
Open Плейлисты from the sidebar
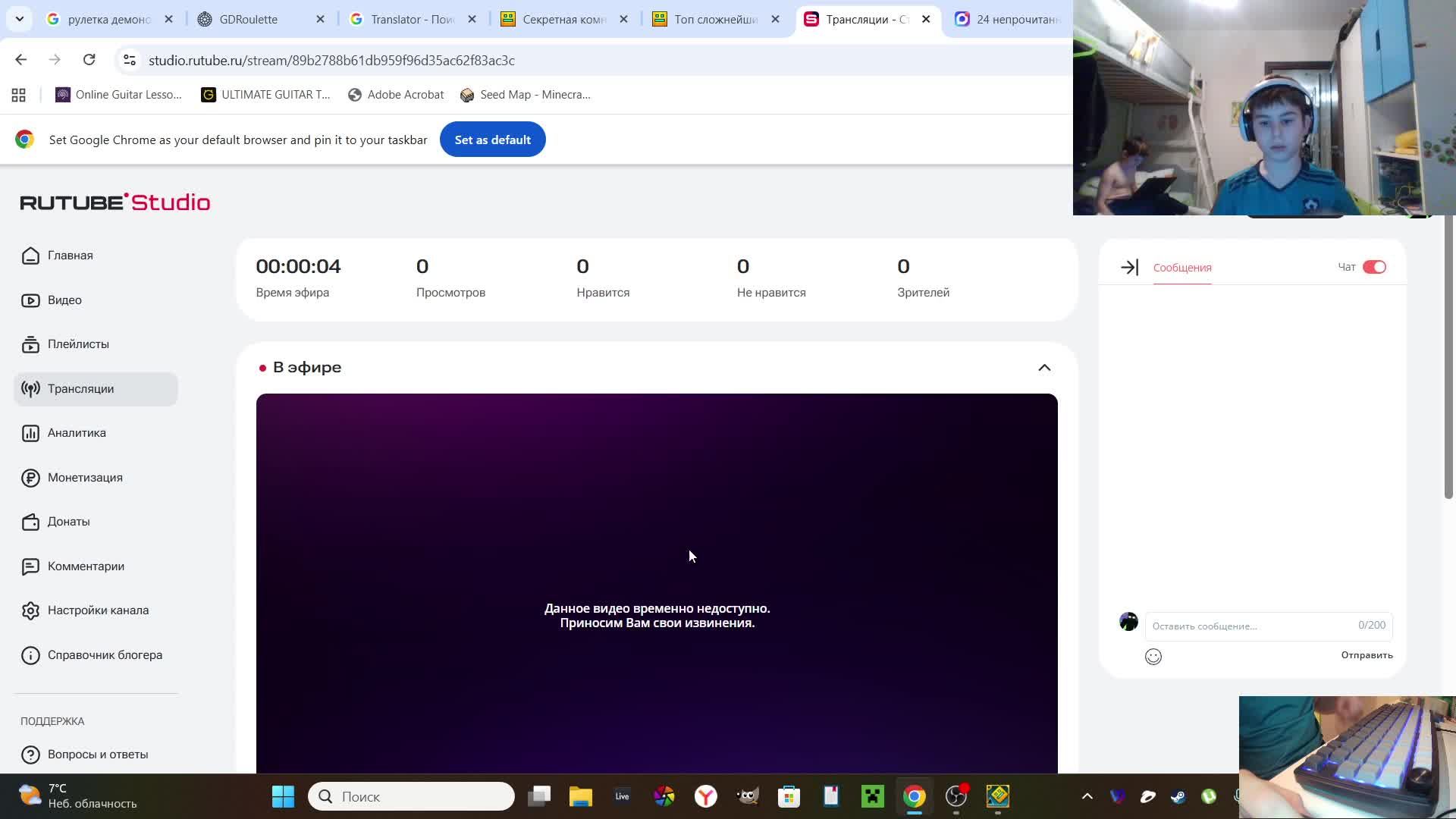[78, 344]
